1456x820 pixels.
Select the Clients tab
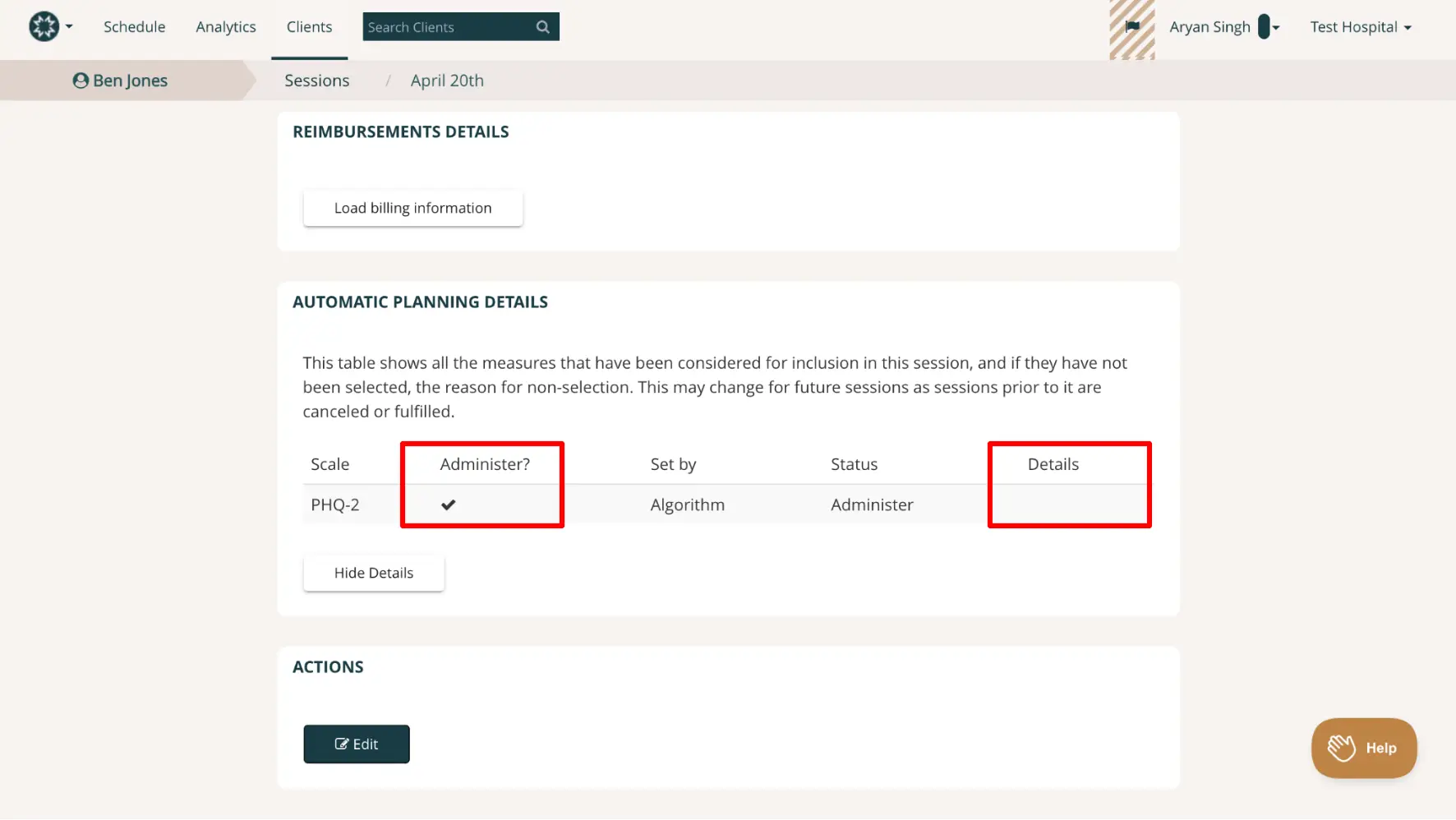pyautogui.click(x=309, y=26)
